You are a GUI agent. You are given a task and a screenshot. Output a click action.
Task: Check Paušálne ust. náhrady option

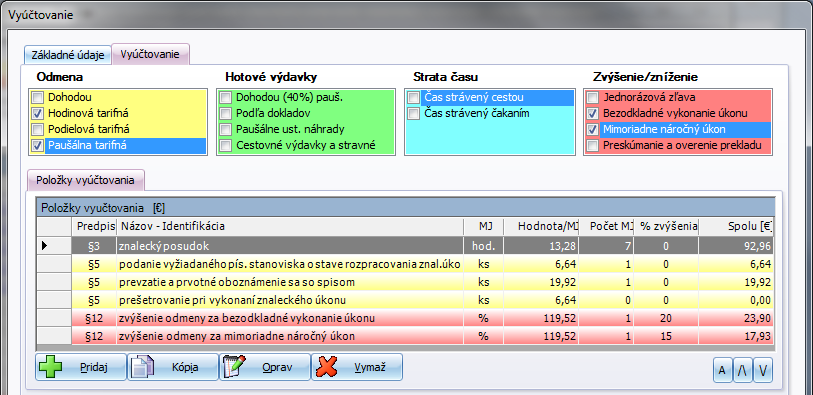[226, 129]
